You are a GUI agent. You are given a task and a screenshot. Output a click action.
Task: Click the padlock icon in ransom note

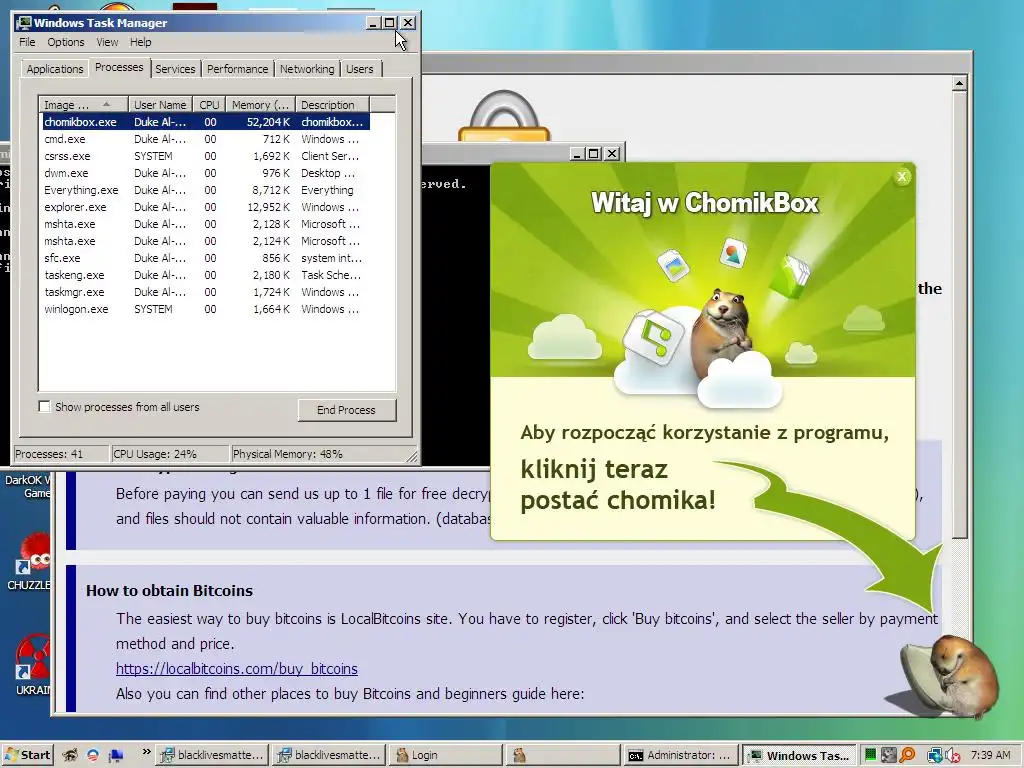pyautogui.click(x=503, y=116)
